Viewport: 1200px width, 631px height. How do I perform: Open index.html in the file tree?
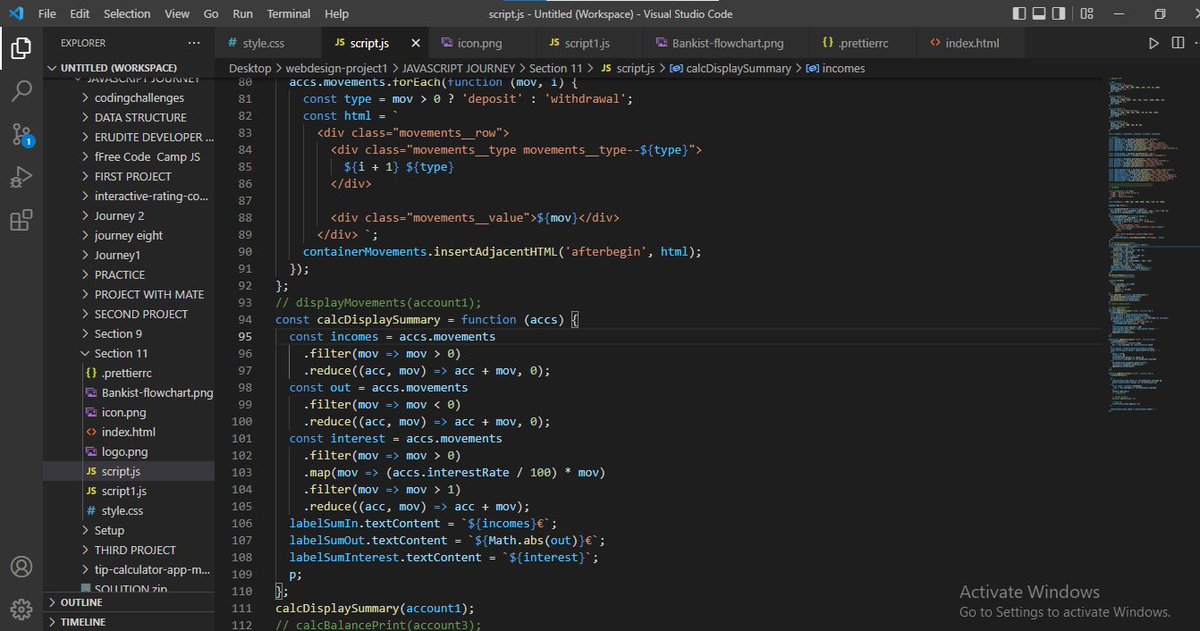click(129, 432)
